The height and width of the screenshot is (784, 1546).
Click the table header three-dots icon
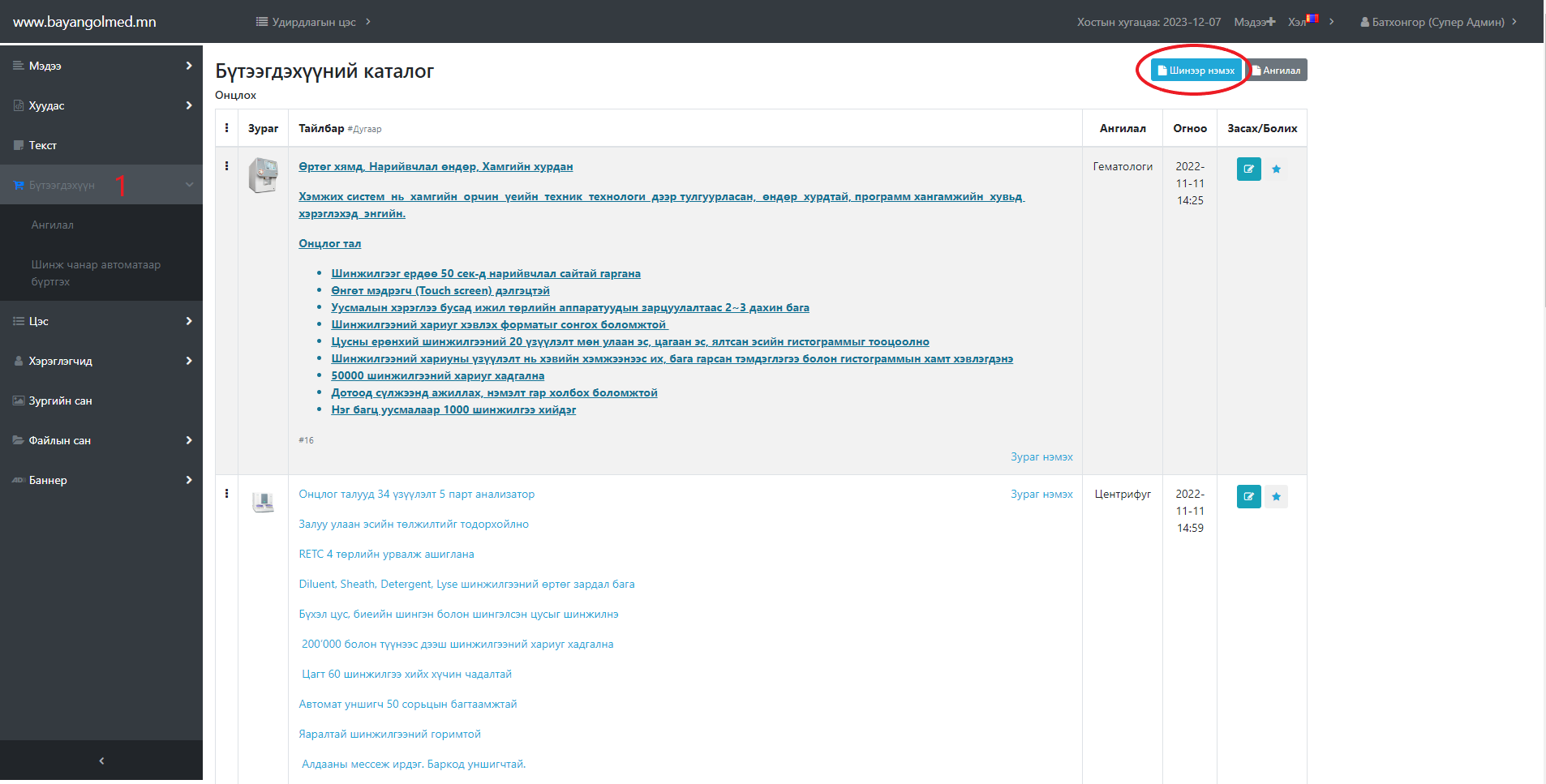[x=226, y=128]
